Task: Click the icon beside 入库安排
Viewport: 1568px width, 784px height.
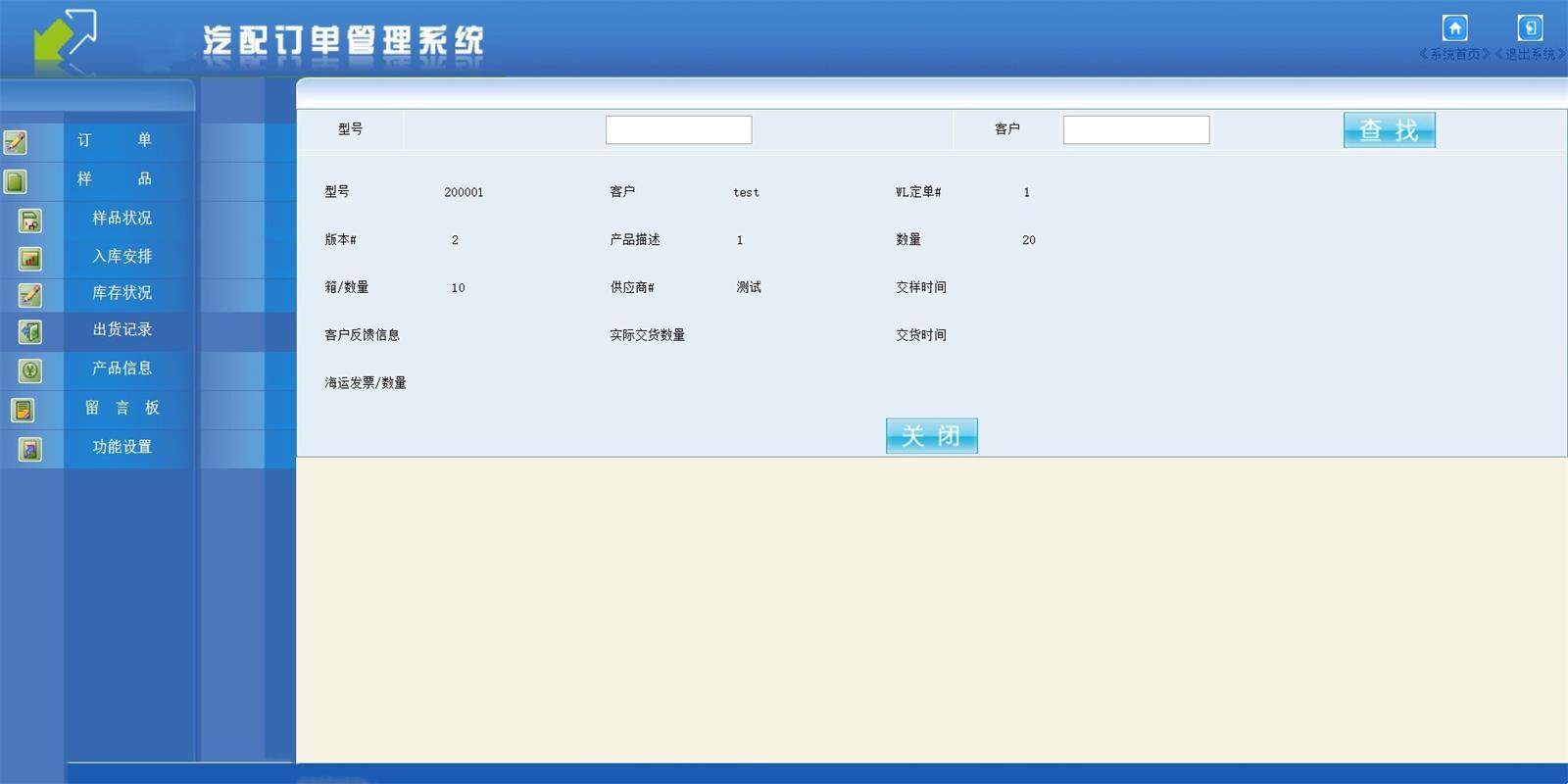Action: pos(30,259)
